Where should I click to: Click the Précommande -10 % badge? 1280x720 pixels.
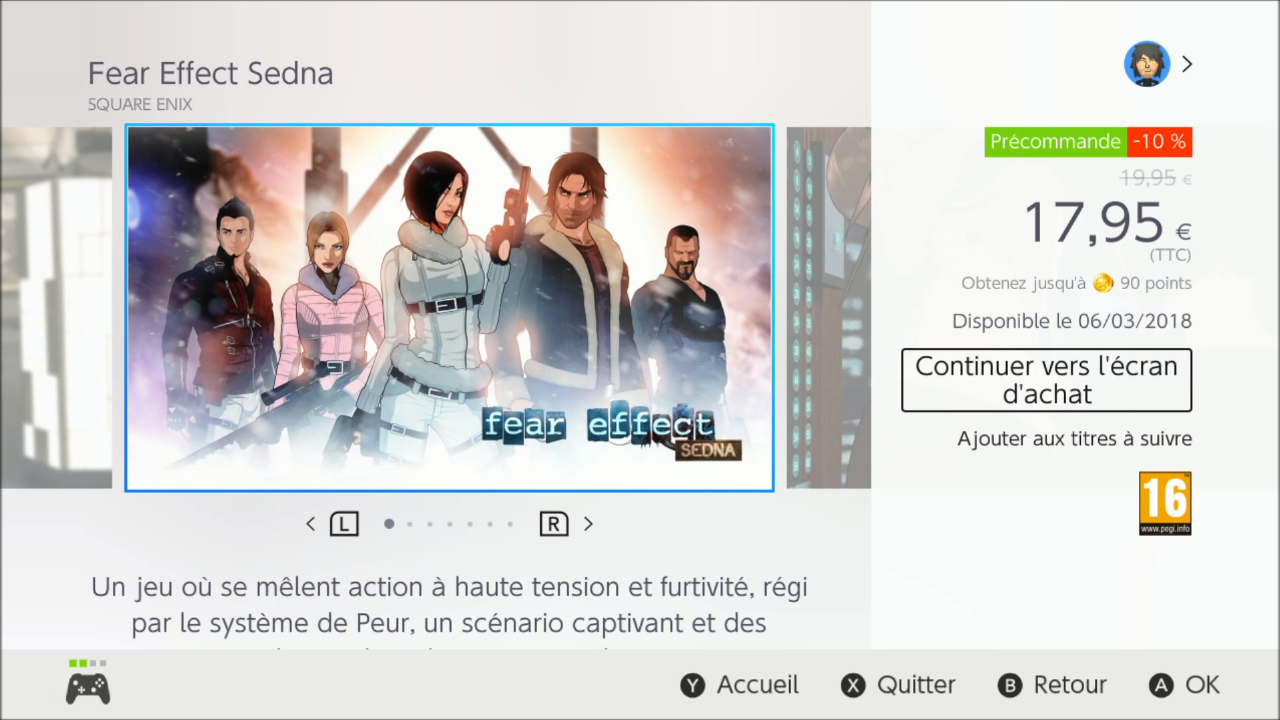pyautogui.click(x=1088, y=142)
